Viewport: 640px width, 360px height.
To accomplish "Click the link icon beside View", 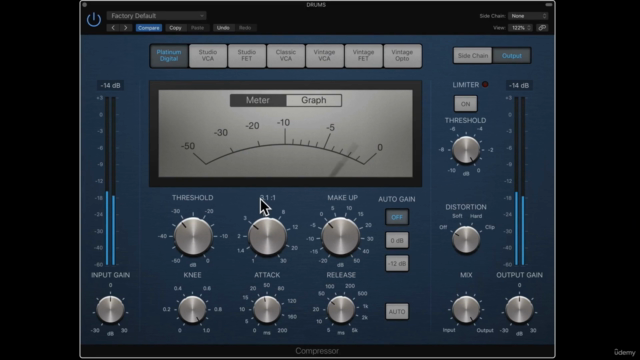I will 542,28.
